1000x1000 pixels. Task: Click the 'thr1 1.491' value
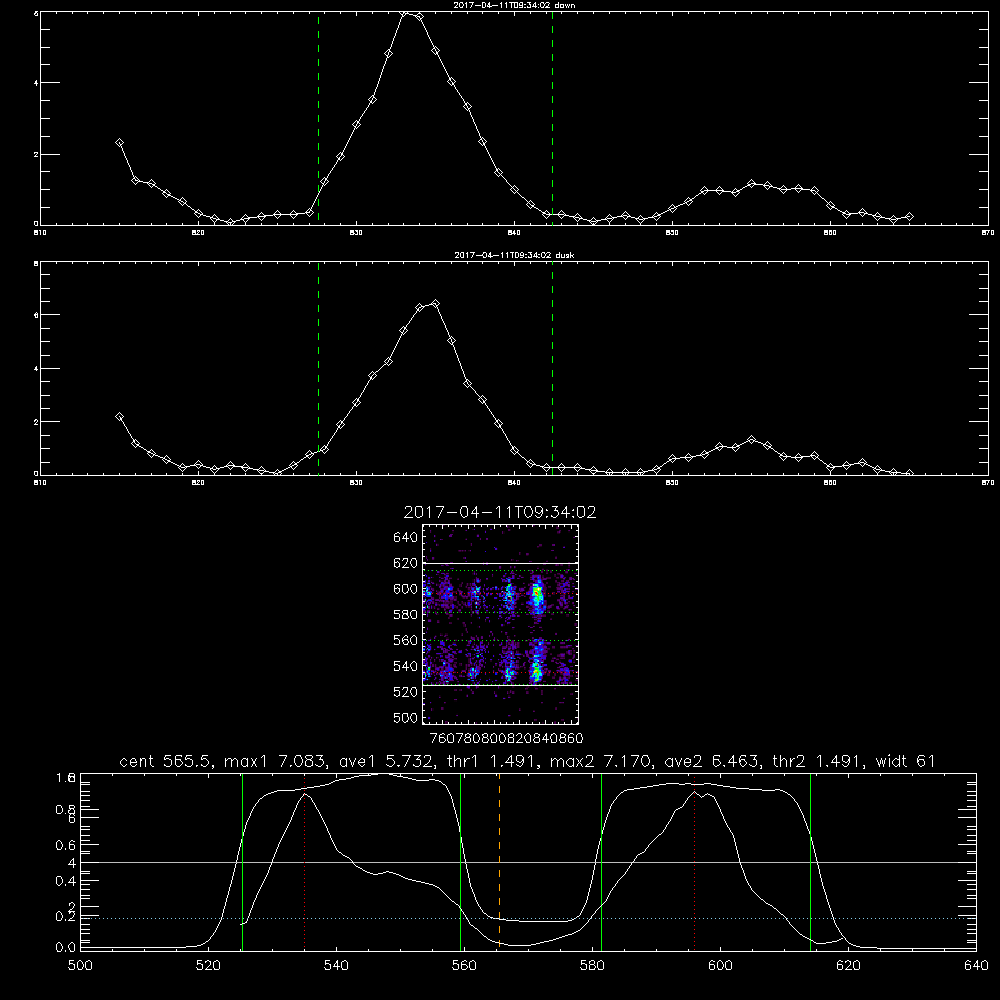point(492,761)
